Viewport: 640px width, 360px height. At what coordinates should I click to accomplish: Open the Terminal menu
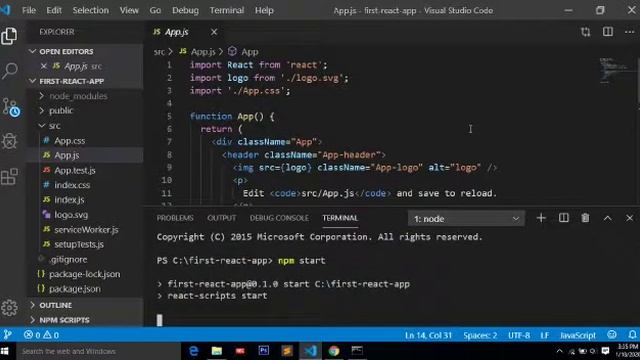tap(227, 10)
